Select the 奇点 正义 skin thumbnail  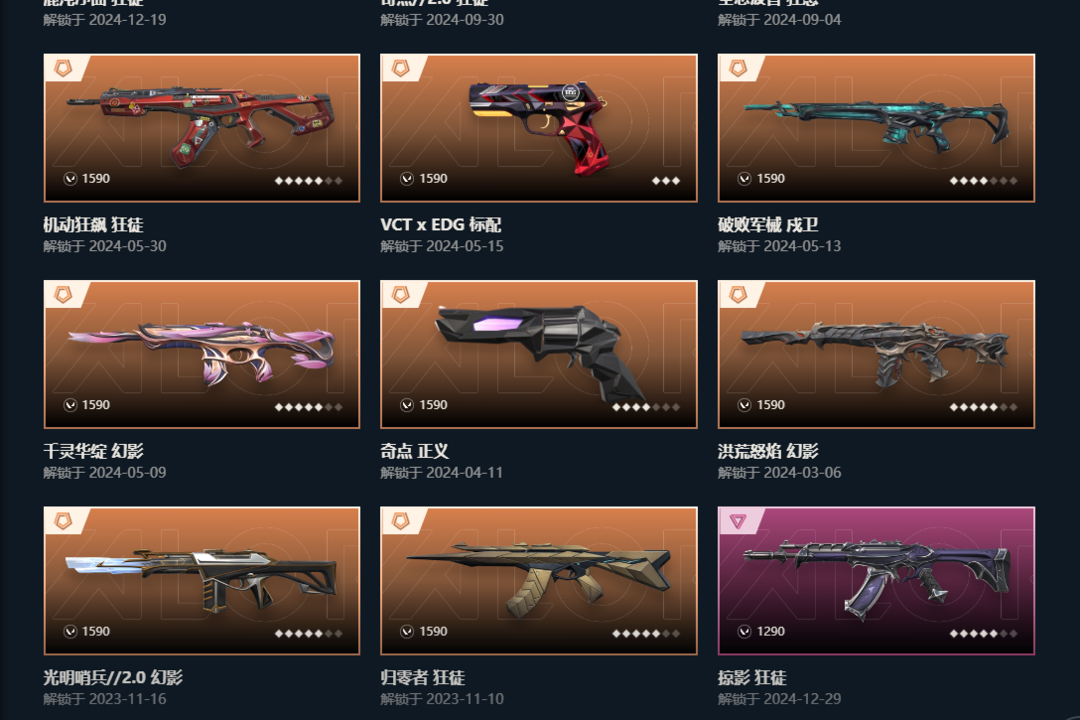tap(539, 354)
